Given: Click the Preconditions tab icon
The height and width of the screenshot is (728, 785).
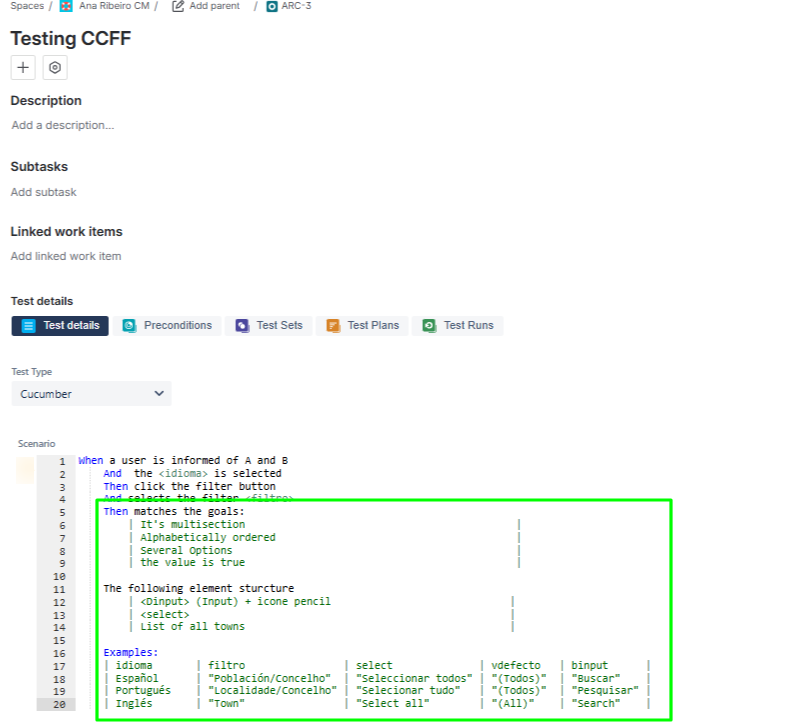Looking at the screenshot, I should coord(129,326).
